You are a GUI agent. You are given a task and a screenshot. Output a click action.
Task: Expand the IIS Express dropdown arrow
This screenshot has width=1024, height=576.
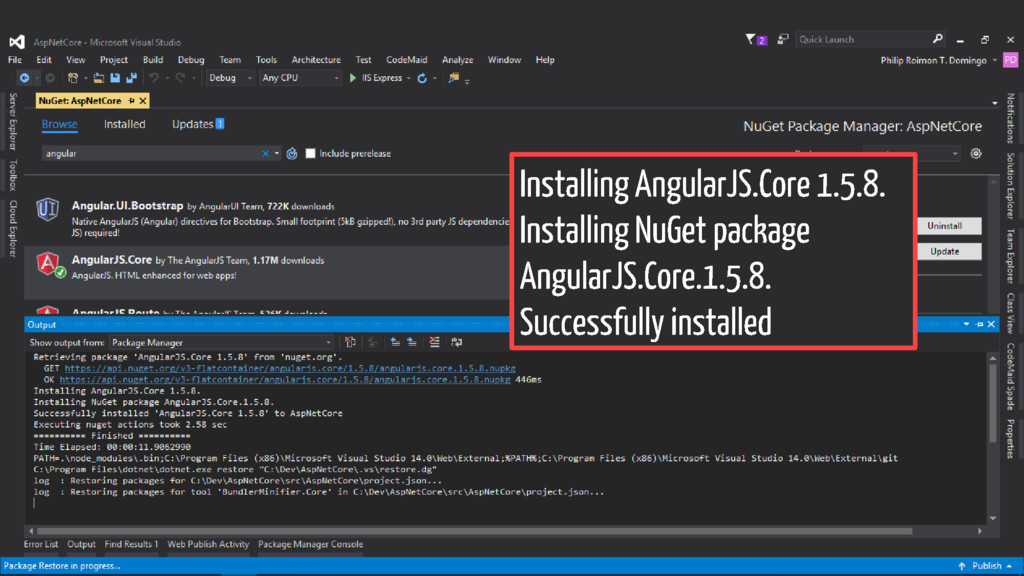pos(409,78)
